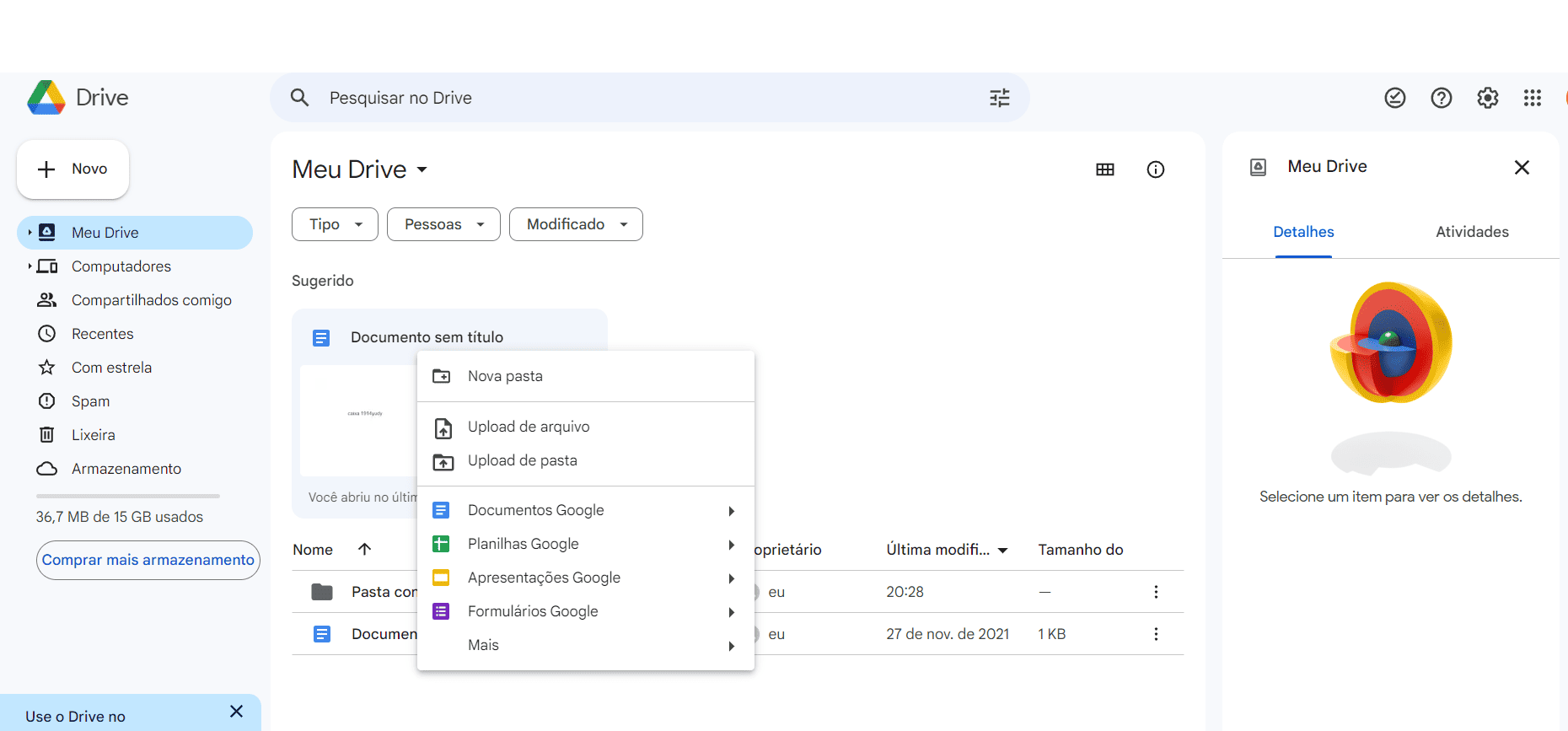Screen dimensions: 1568x731
Task: Click the 27 de nov. de 2021 cell
Action: [x=948, y=634]
